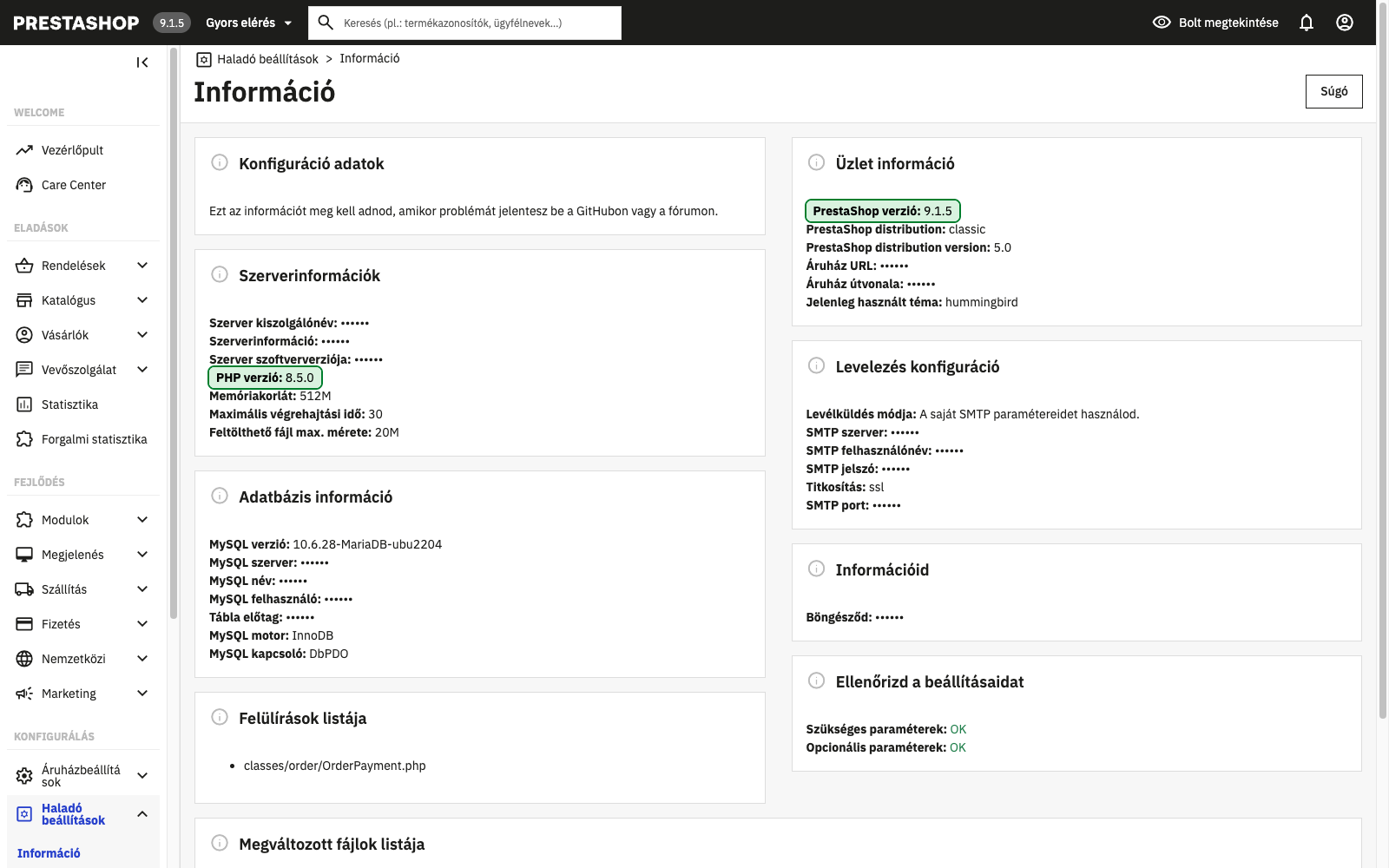Click Bolt megtekintése link

1215,23
